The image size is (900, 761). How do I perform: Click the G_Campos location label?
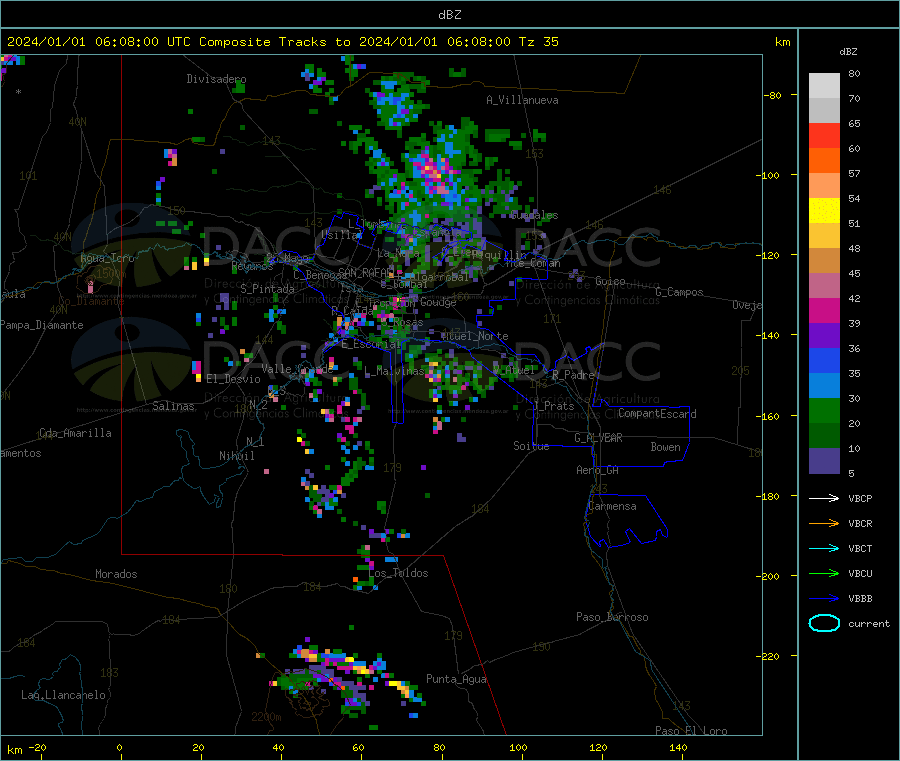679,292
